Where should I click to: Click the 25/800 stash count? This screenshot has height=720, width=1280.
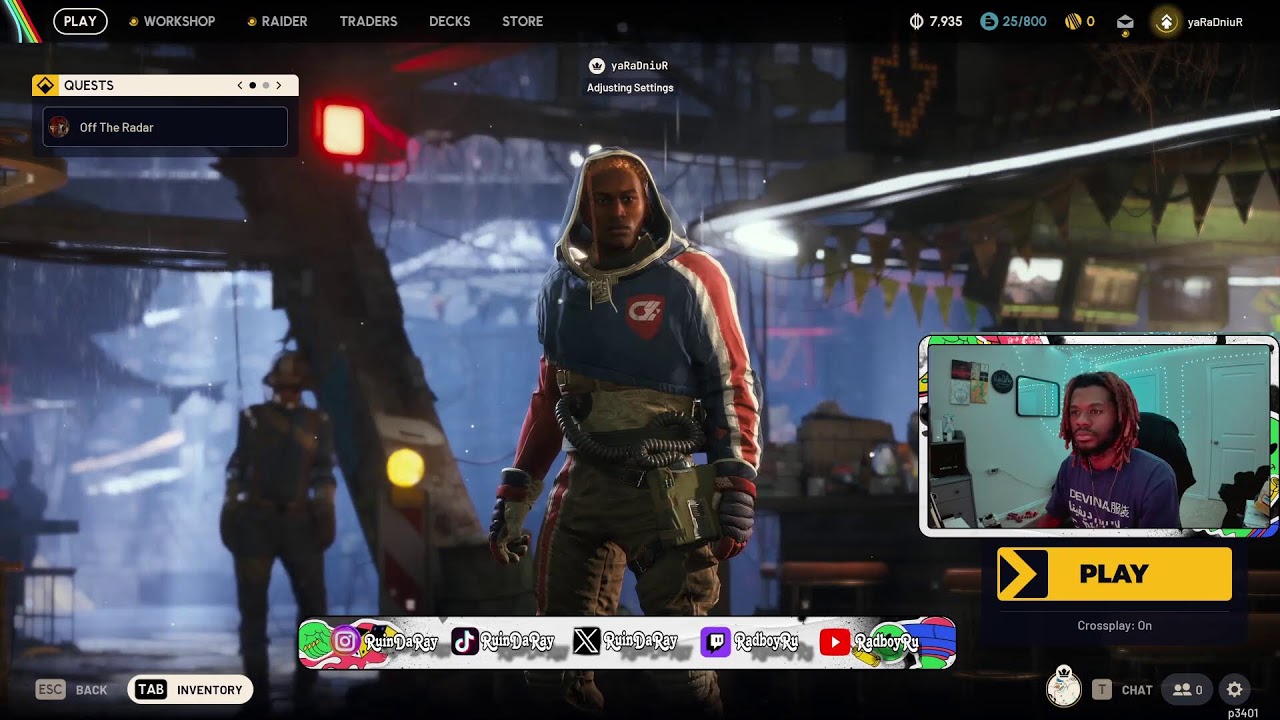tap(1025, 21)
